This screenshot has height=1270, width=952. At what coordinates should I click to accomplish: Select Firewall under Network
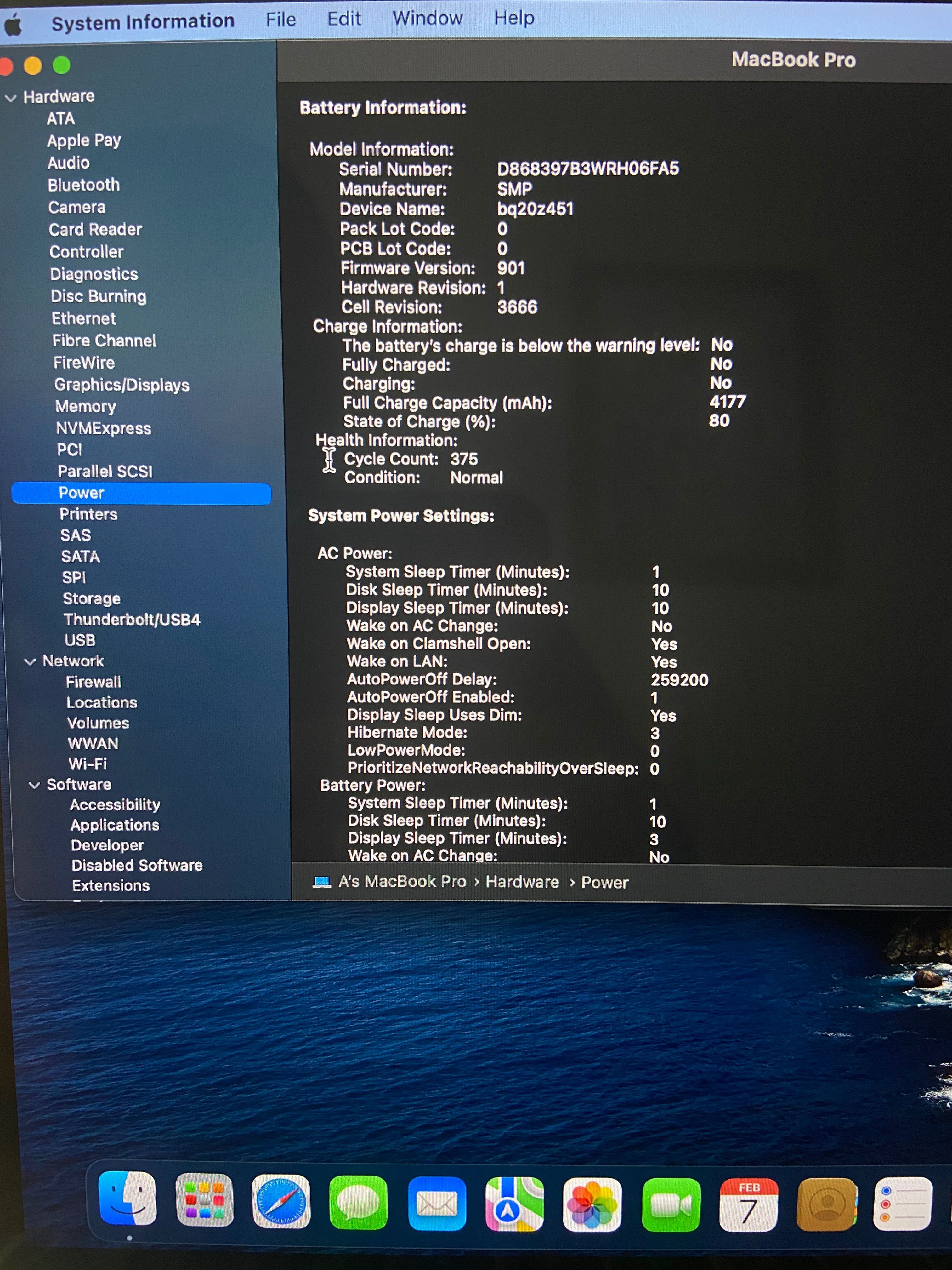93,682
